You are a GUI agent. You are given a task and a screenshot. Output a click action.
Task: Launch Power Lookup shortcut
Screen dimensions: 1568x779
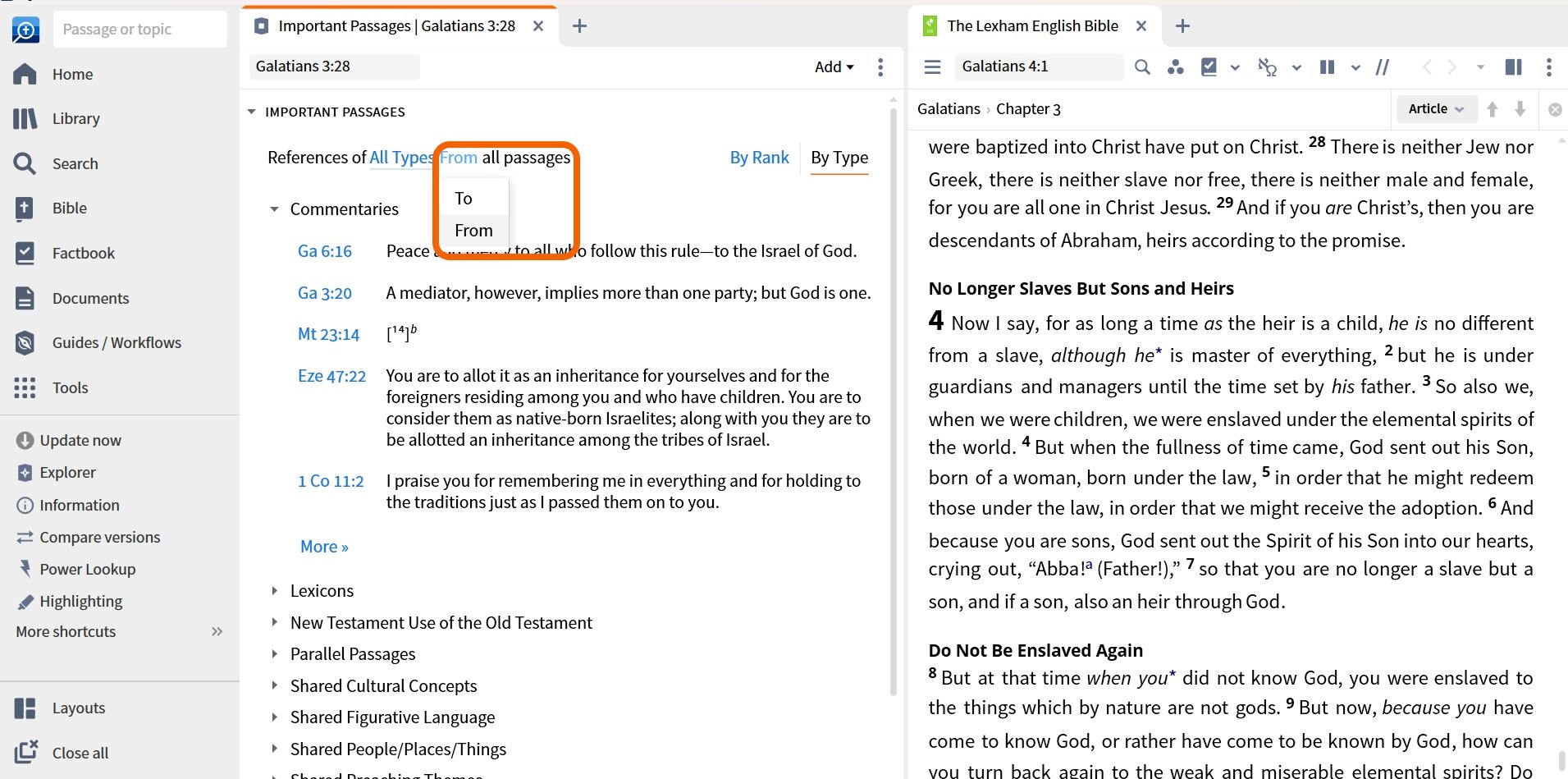tap(75, 569)
